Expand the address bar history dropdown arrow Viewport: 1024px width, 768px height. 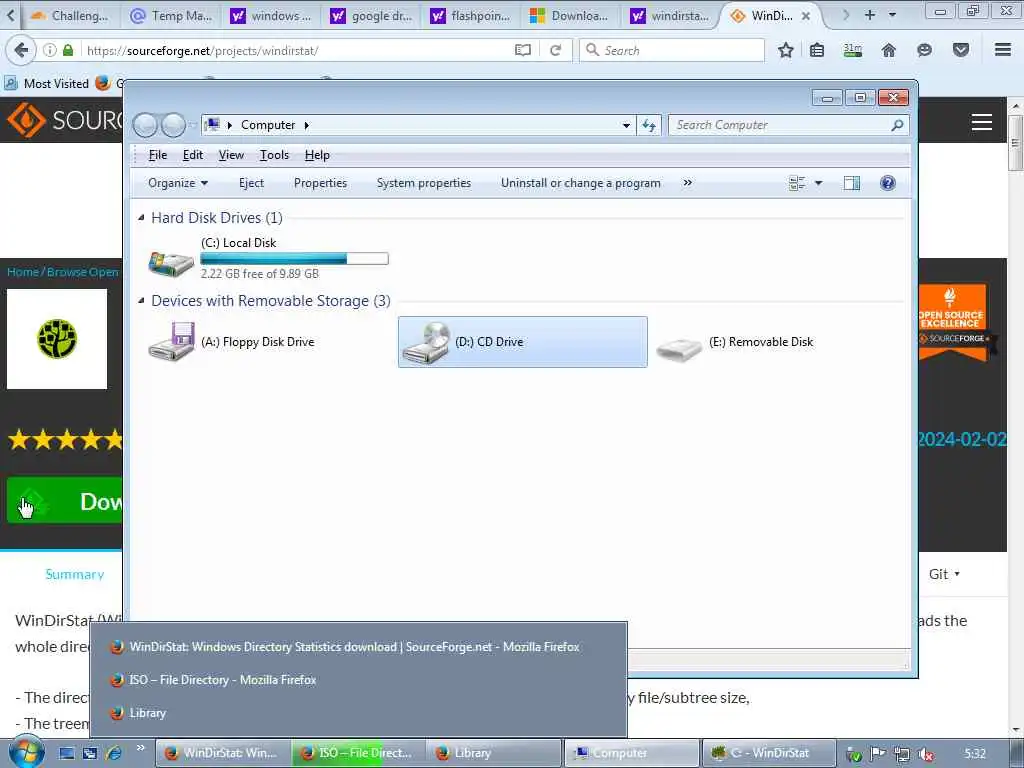(626, 125)
